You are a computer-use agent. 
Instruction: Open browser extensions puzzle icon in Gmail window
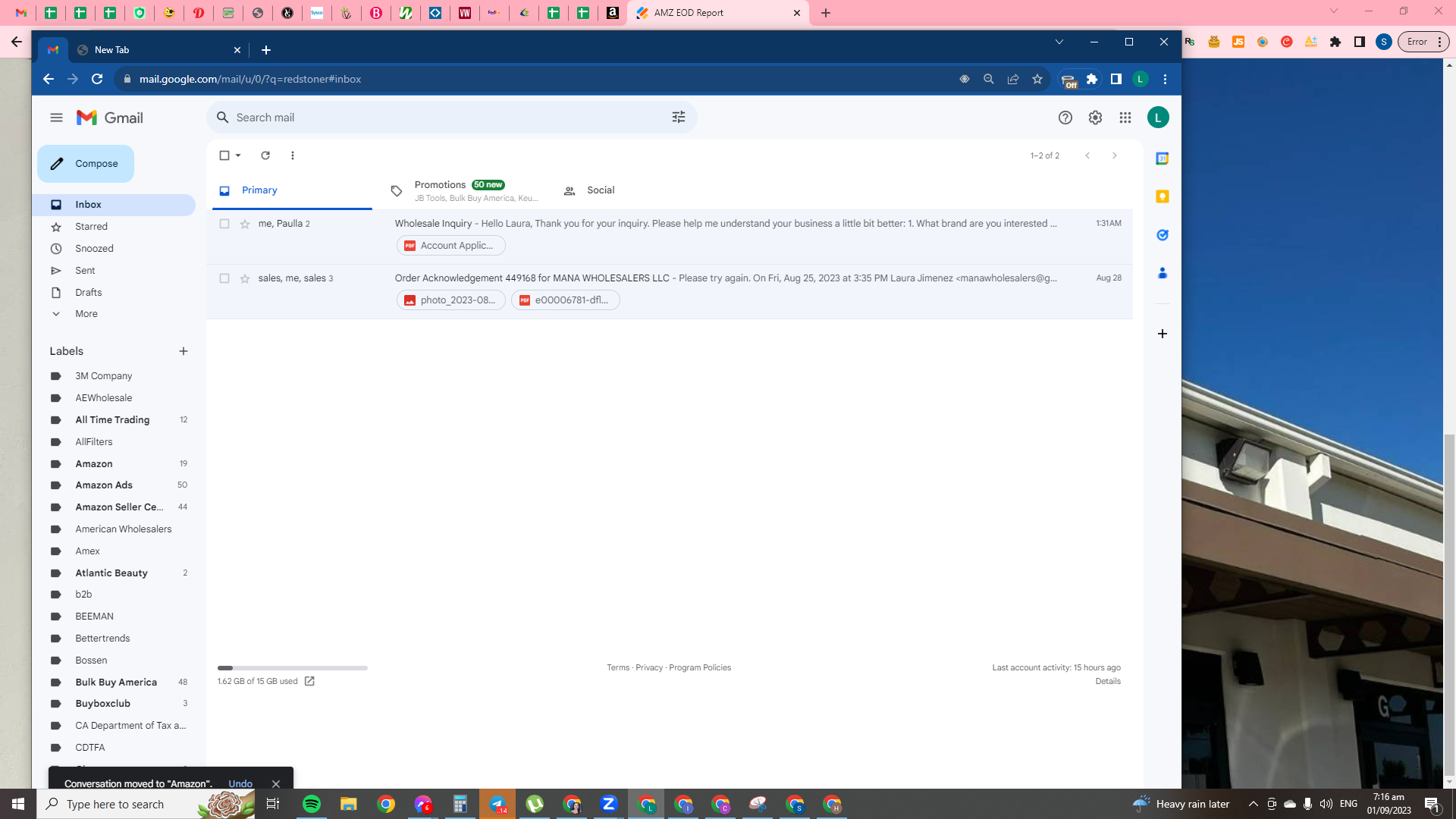1092,79
